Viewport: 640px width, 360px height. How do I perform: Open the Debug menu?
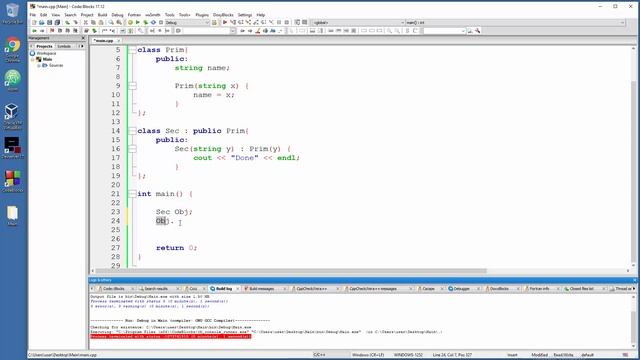117,15
